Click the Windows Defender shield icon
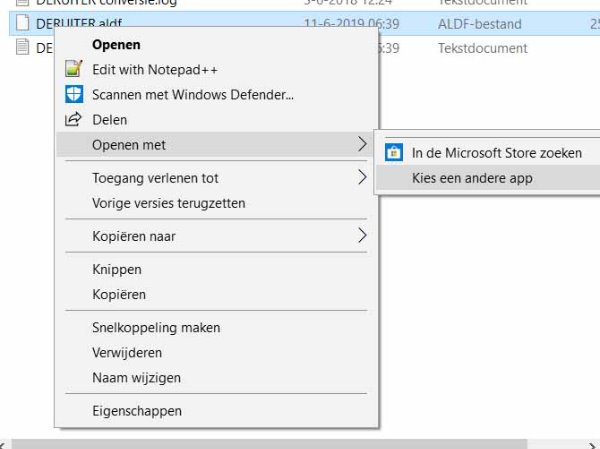Screen dimensions: 600x449 tap(72, 95)
